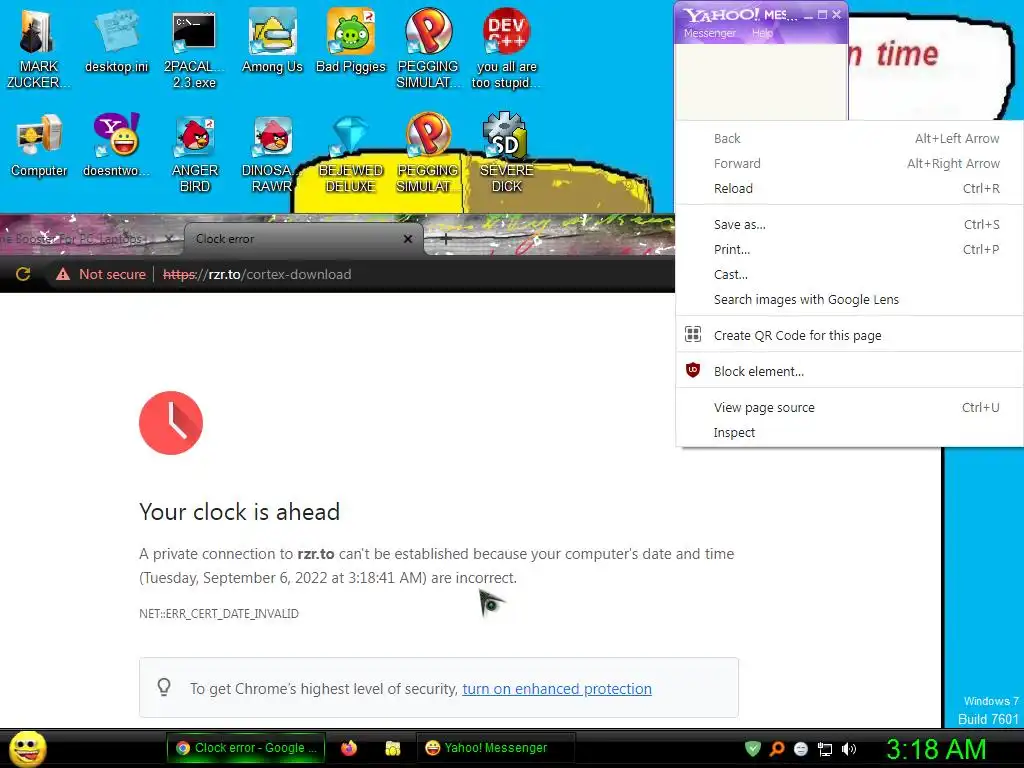Open the 2PACAL 2.3.exe icon

point(194,48)
